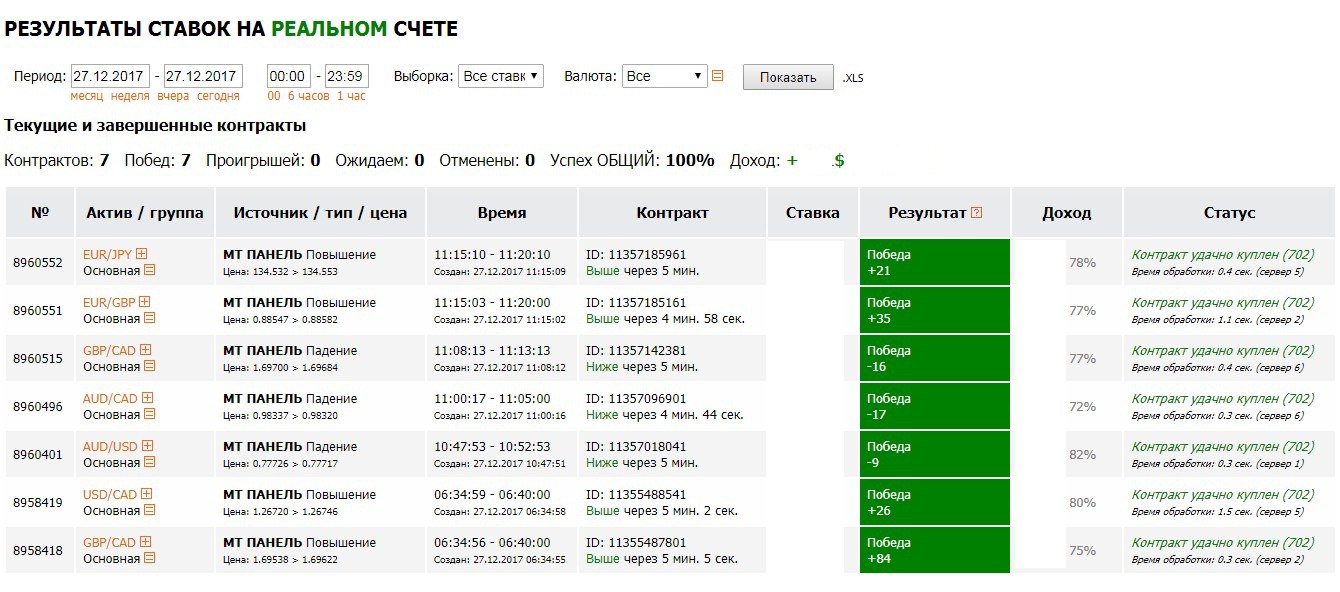Screen dimensions: 1340x592
Task: Open the Выборка dropdown
Action: (x=501, y=76)
